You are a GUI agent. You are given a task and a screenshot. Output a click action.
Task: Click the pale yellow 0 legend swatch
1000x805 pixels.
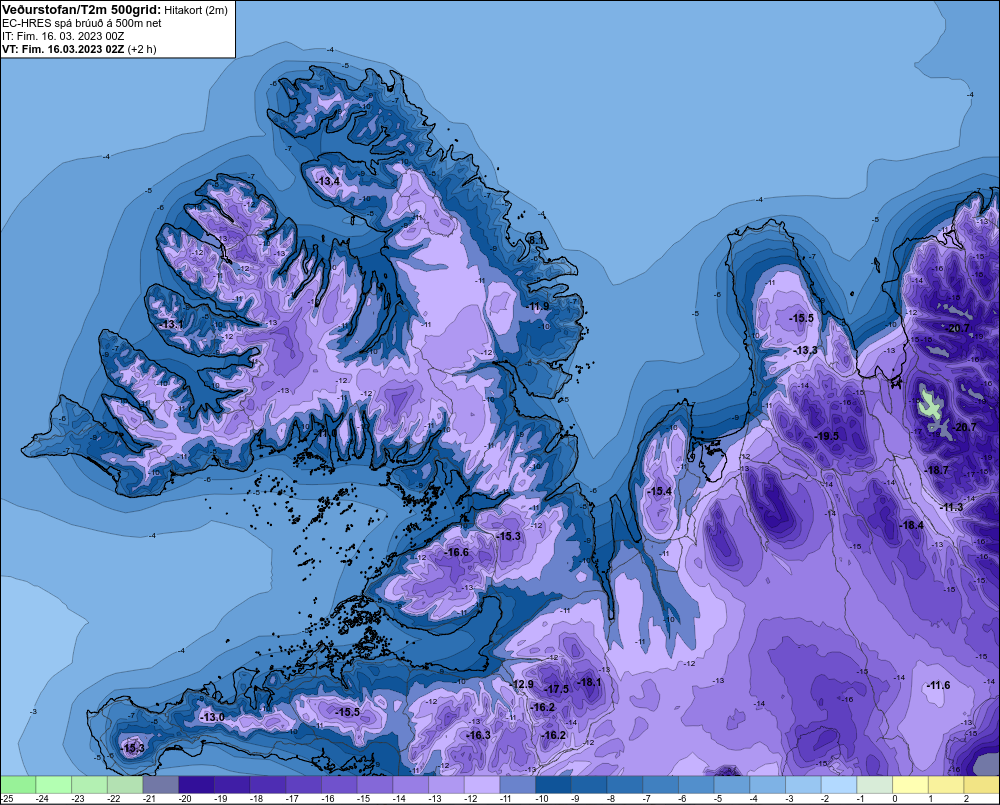(x=910, y=784)
